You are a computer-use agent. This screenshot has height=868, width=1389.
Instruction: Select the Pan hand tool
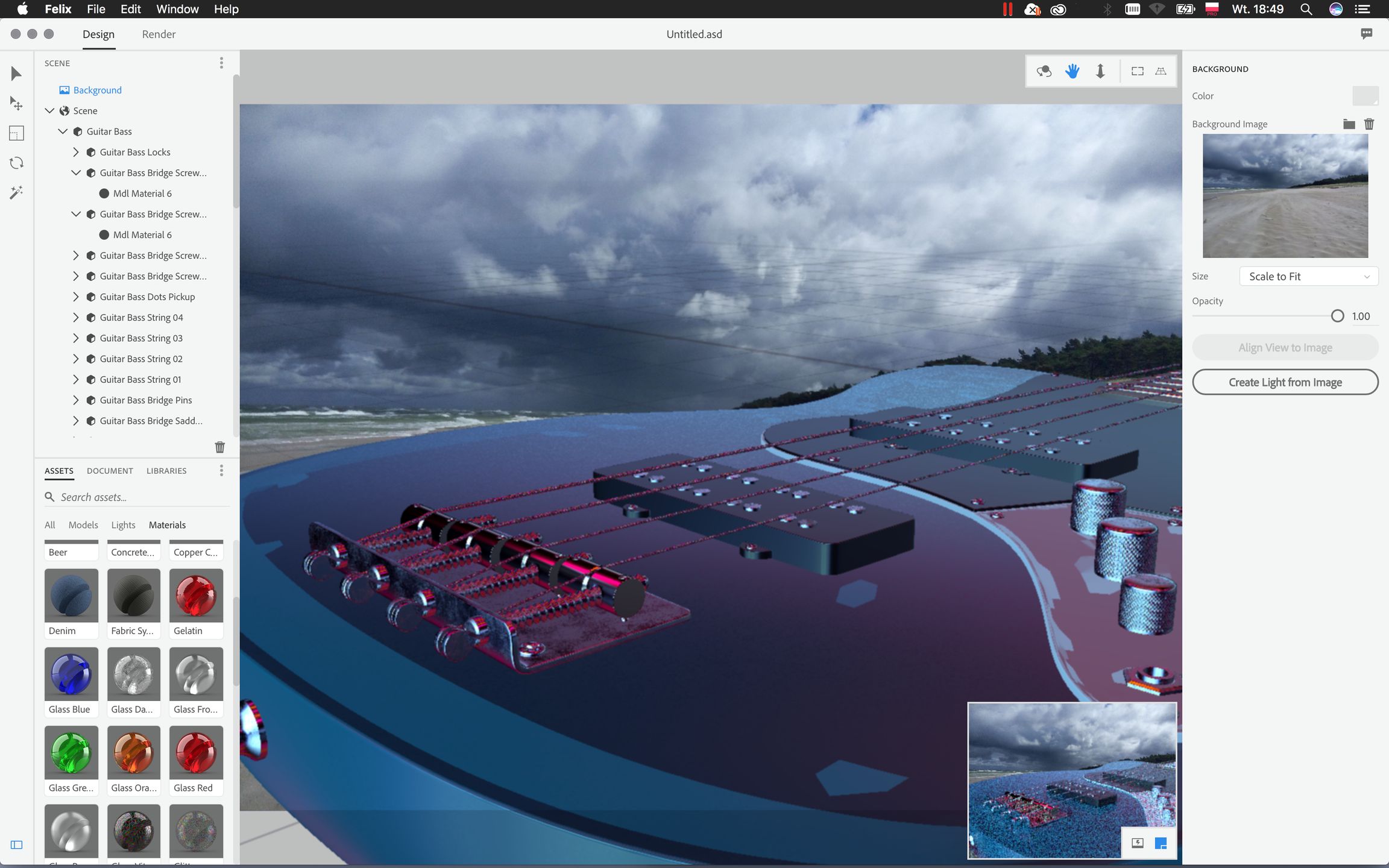click(x=1072, y=71)
